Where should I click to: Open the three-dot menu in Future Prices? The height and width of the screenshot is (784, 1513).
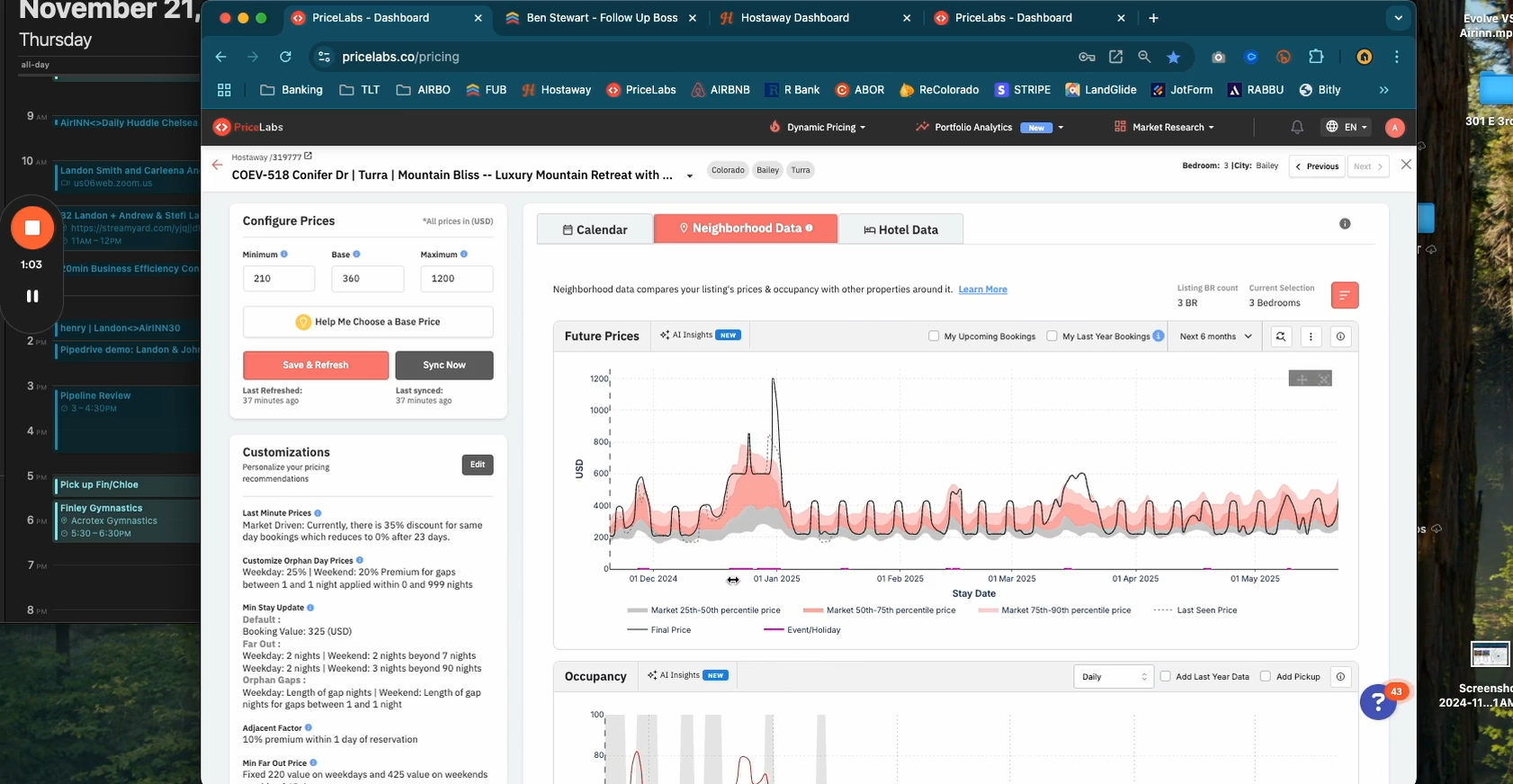click(x=1311, y=336)
